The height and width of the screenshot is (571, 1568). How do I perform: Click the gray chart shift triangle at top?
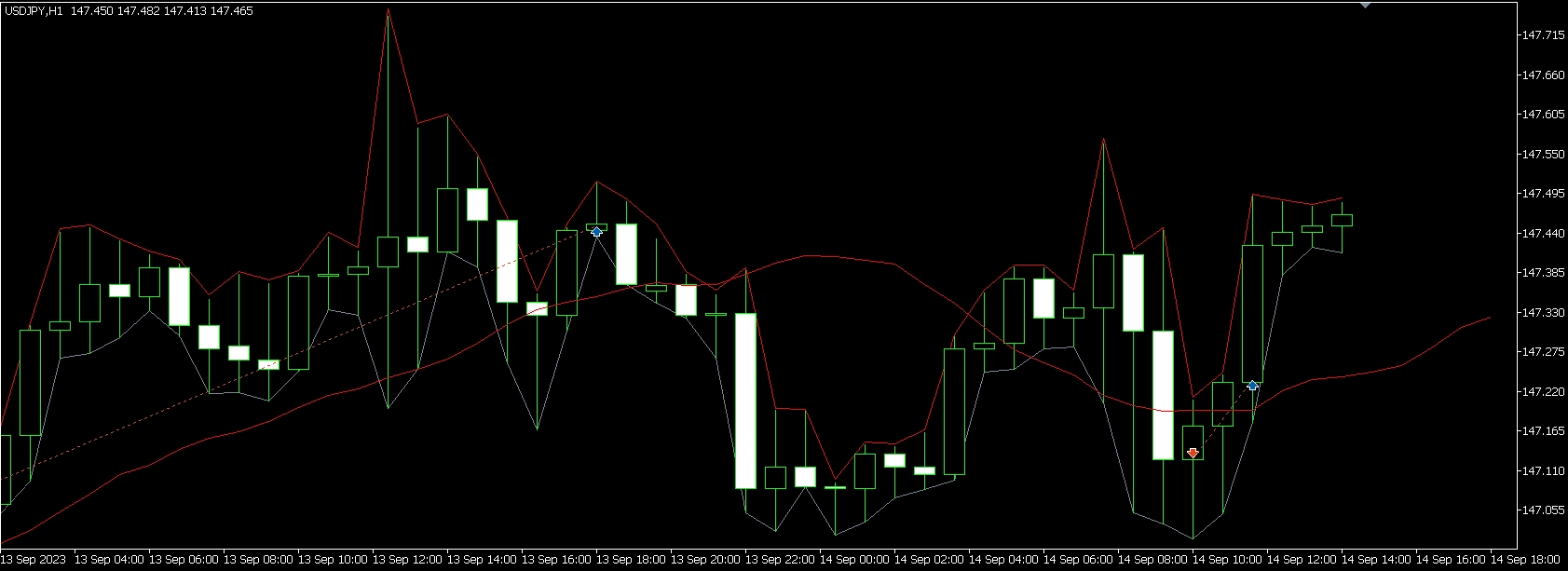click(1365, 5)
